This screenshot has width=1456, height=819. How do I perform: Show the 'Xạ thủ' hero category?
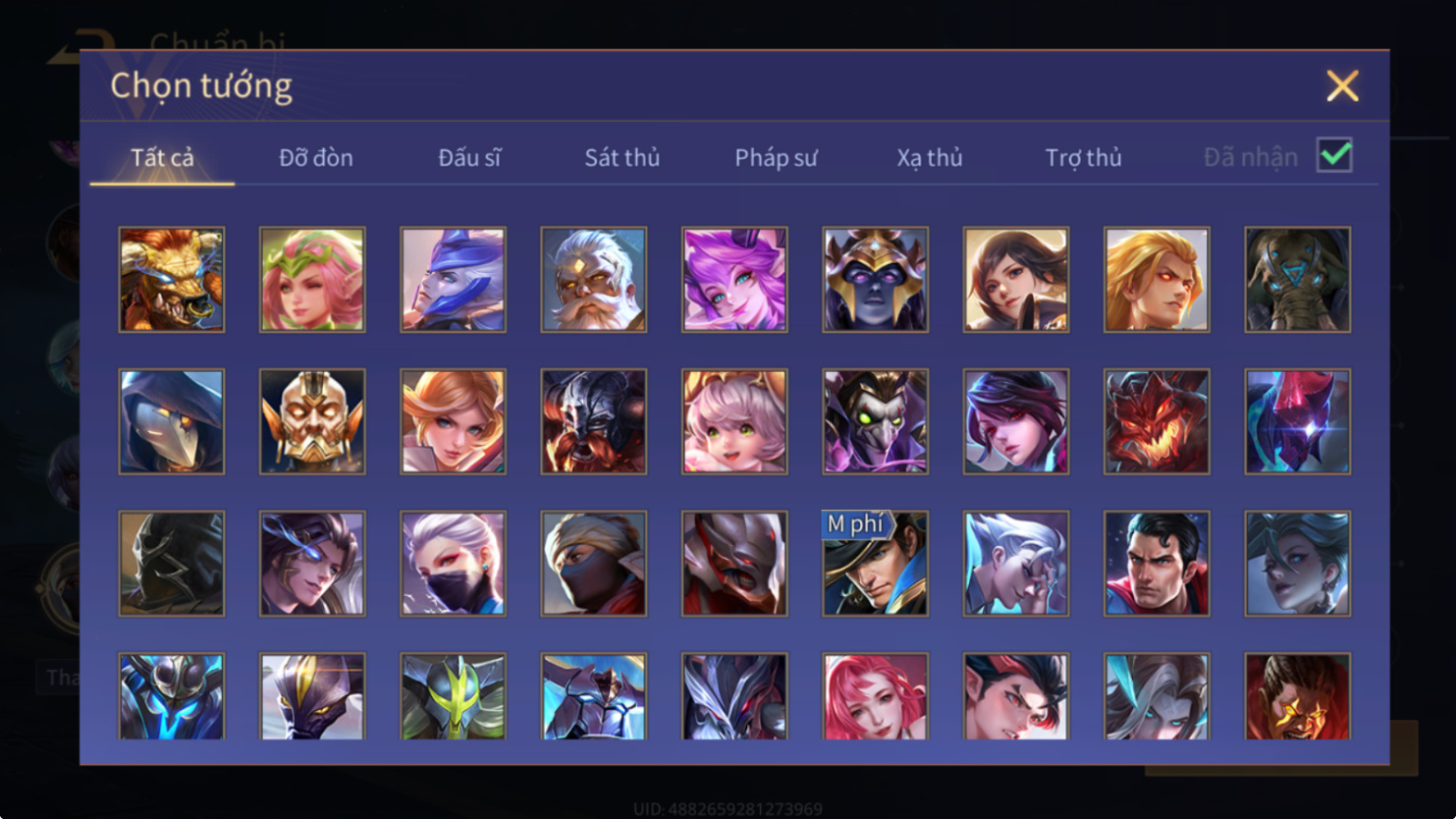coord(929,157)
